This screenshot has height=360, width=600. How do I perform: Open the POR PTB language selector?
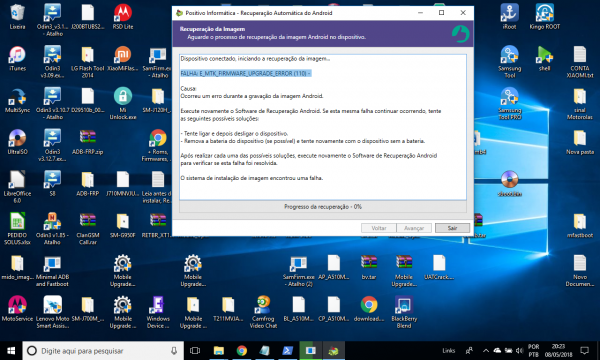(x=533, y=350)
